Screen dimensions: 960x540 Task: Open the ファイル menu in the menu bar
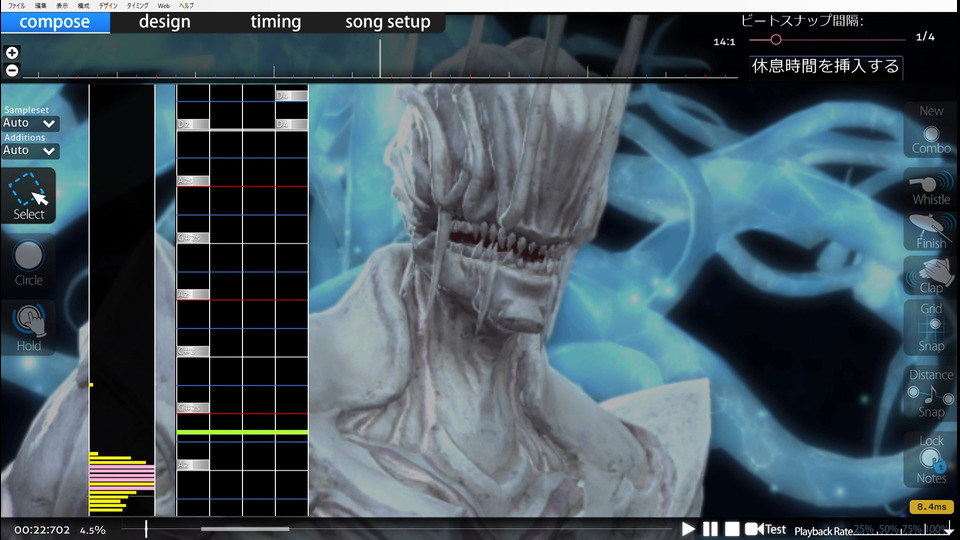[x=17, y=6]
